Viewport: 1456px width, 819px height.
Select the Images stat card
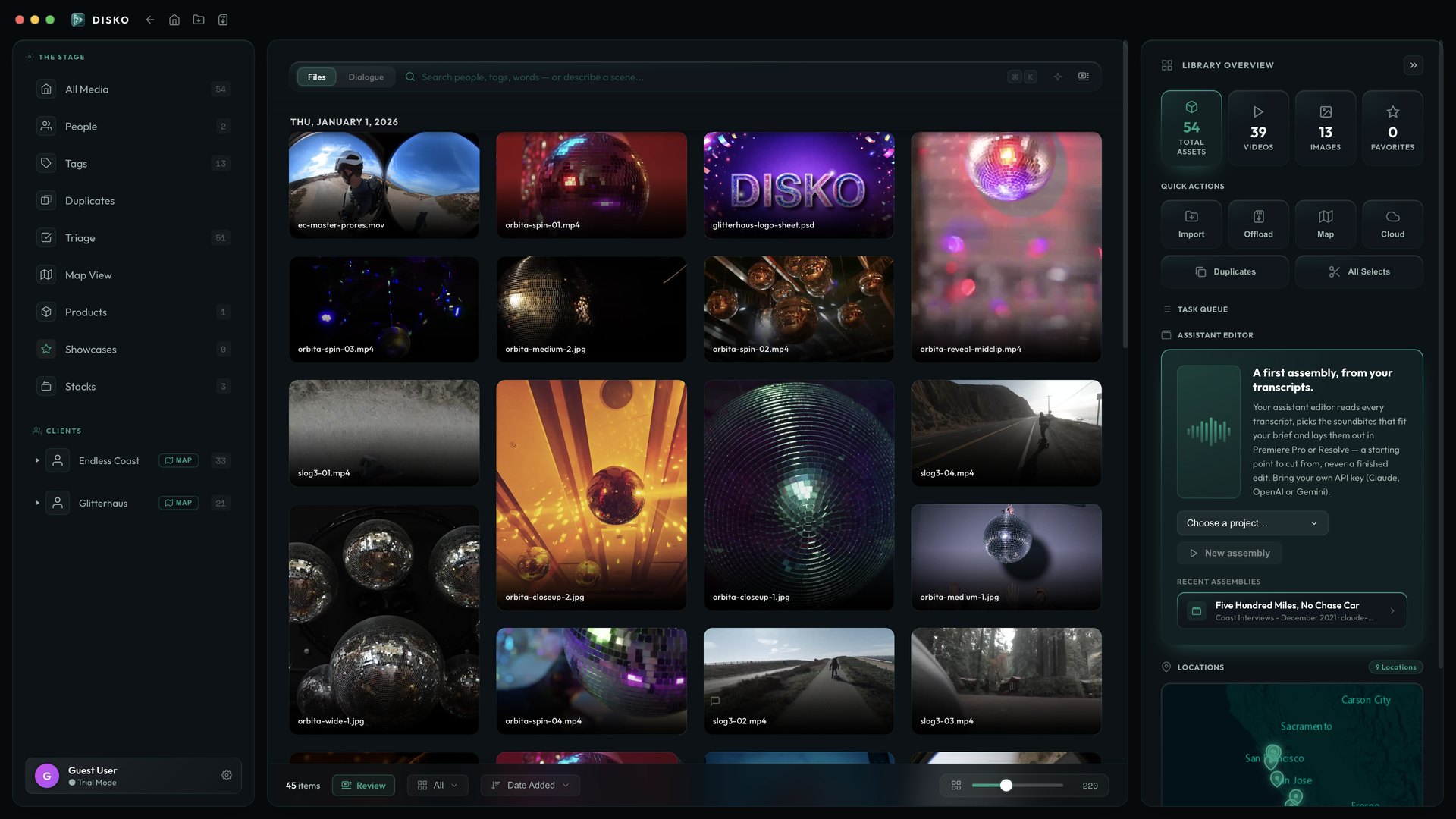pos(1326,128)
